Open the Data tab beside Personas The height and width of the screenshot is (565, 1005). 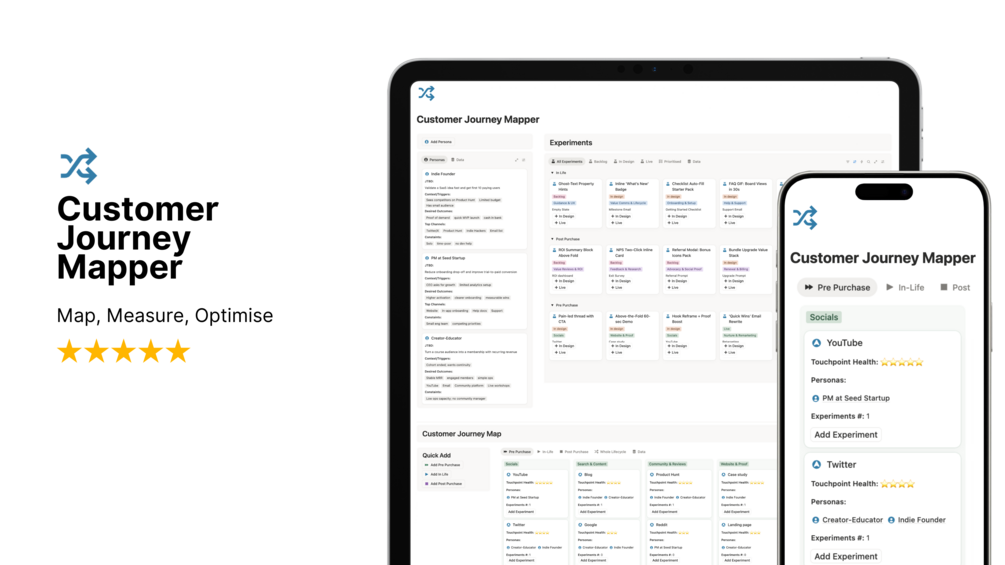(458, 160)
